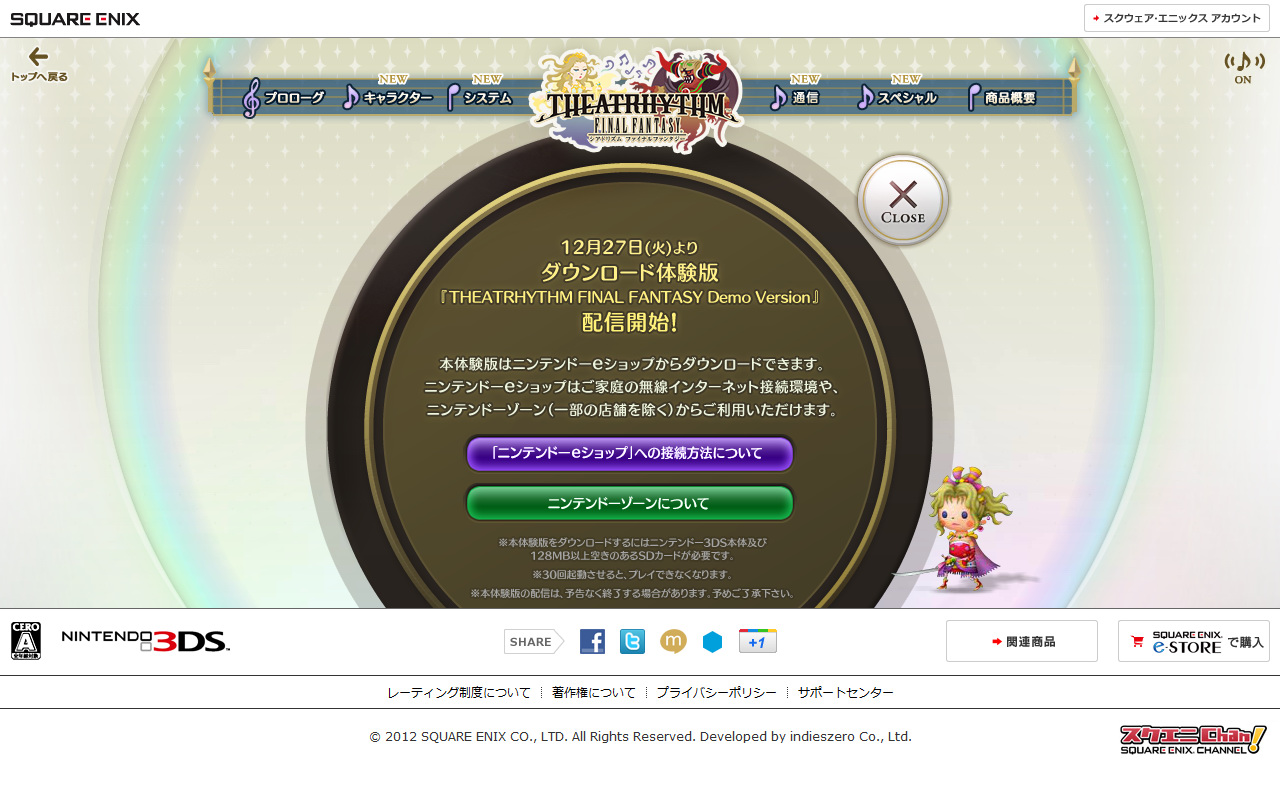Toggle the sound ON music icon
The height and width of the screenshot is (800, 1280).
pyautogui.click(x=1243, y=67)
